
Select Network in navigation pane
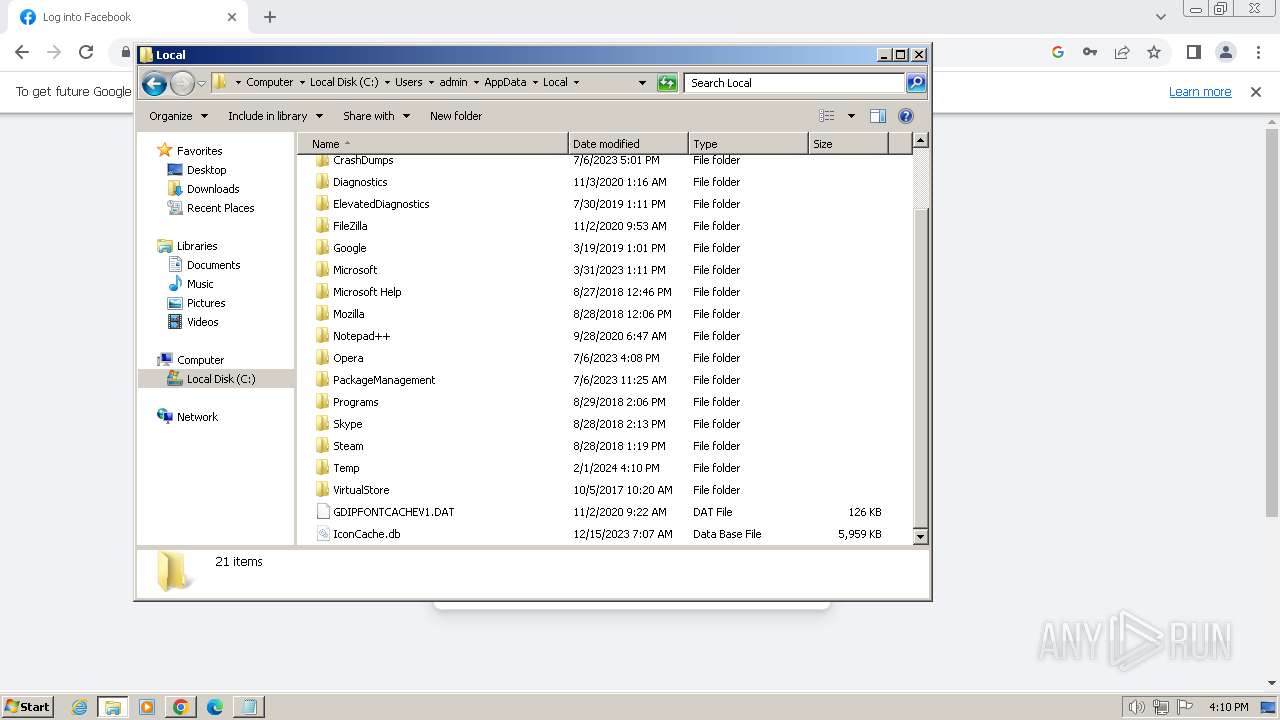pyautogui.click(x=197, y=417)
